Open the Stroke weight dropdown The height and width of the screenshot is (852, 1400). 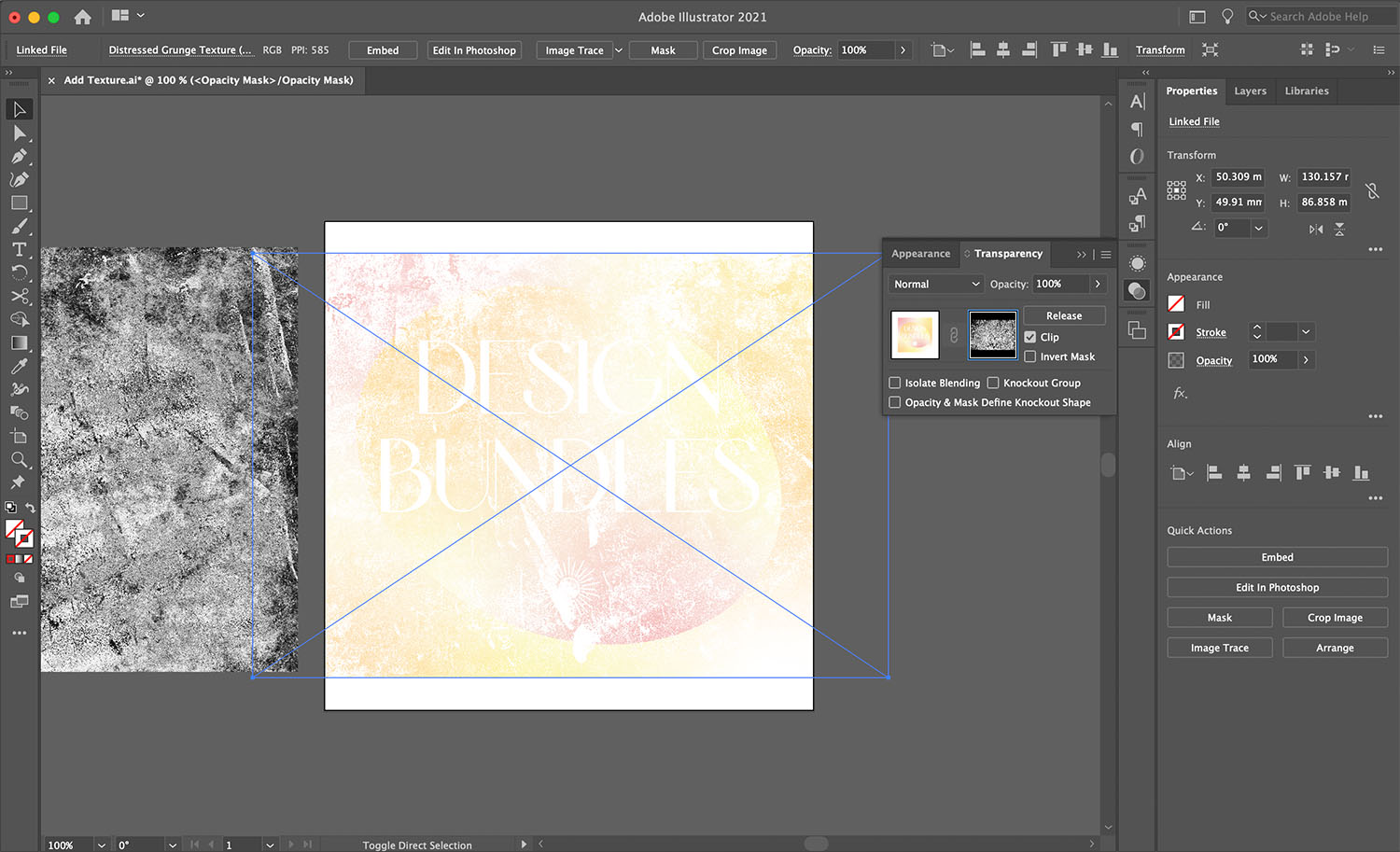coord(1306,332)
